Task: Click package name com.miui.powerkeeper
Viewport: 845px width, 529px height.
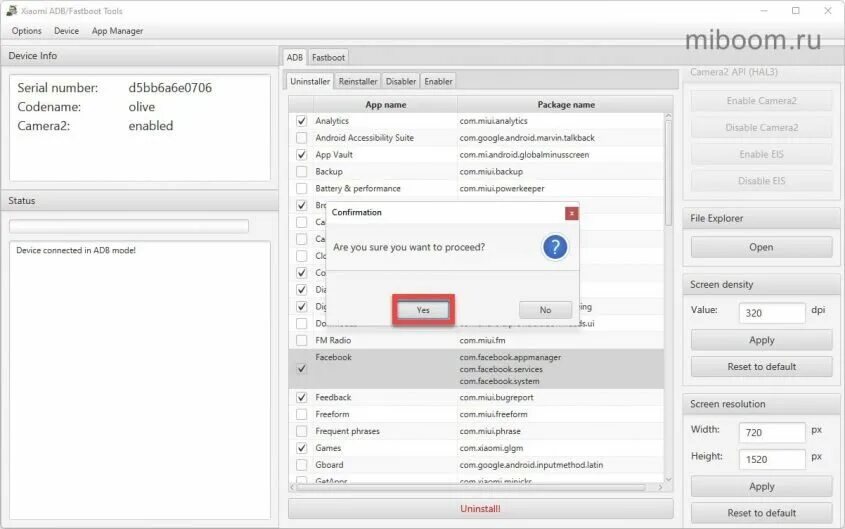Action: pyautogui.click(x=502, y=189)
